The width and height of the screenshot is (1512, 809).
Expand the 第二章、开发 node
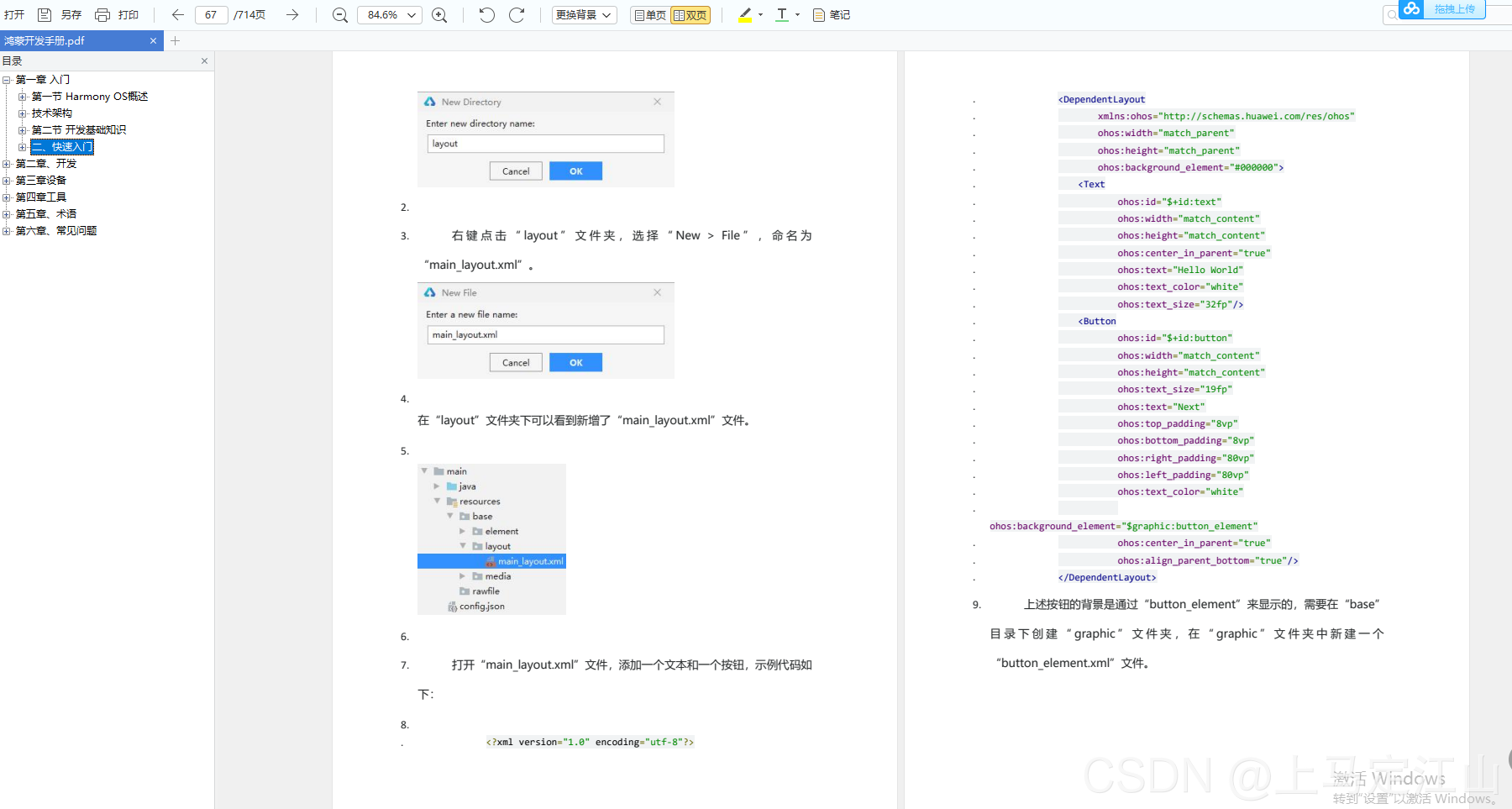(7, 164)
